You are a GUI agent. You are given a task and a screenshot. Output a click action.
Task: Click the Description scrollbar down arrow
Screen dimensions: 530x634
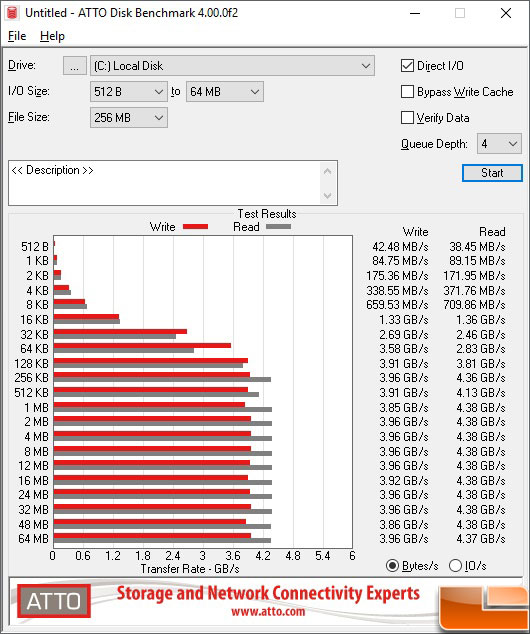tap(327, 196)
